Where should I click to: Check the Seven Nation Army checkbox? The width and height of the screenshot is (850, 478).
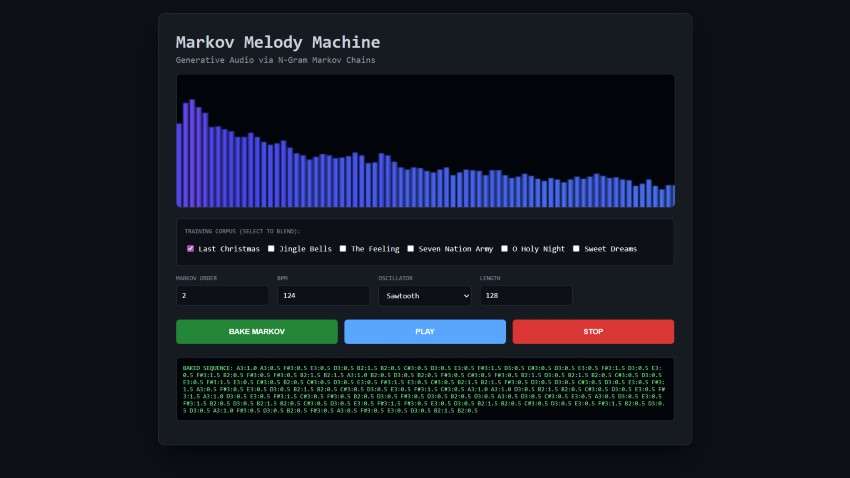[410, 248]
